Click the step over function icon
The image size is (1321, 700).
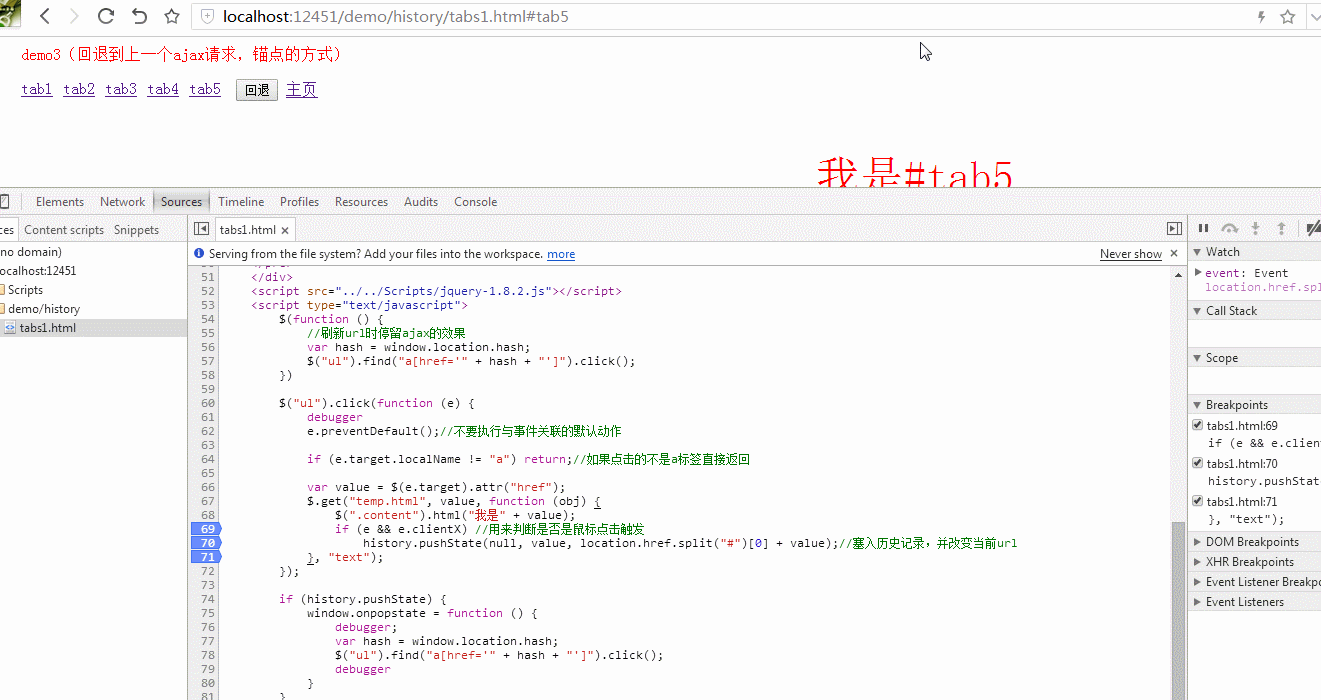tap(1230, 229)
